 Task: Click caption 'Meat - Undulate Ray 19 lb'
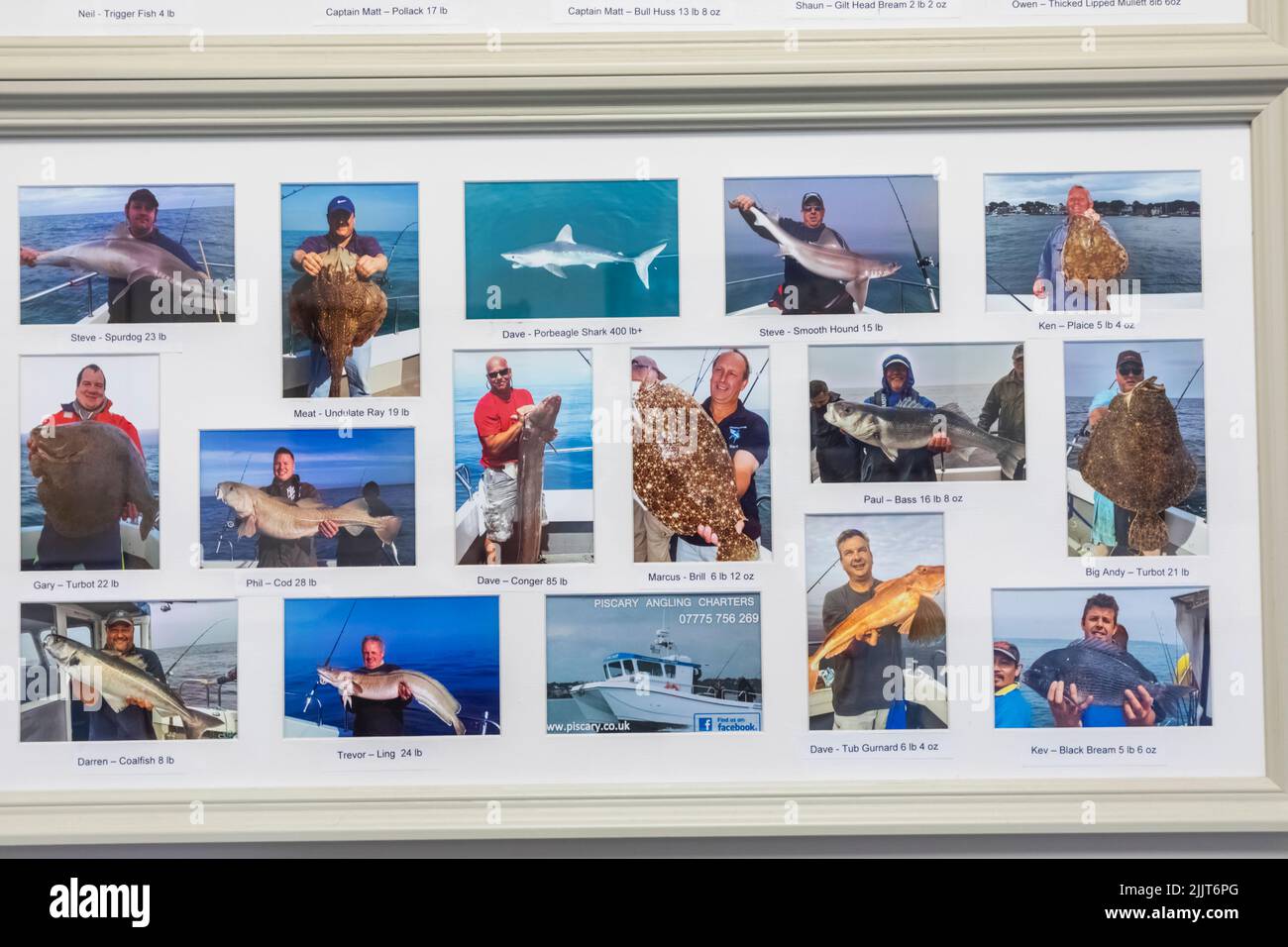coord(351,413)
